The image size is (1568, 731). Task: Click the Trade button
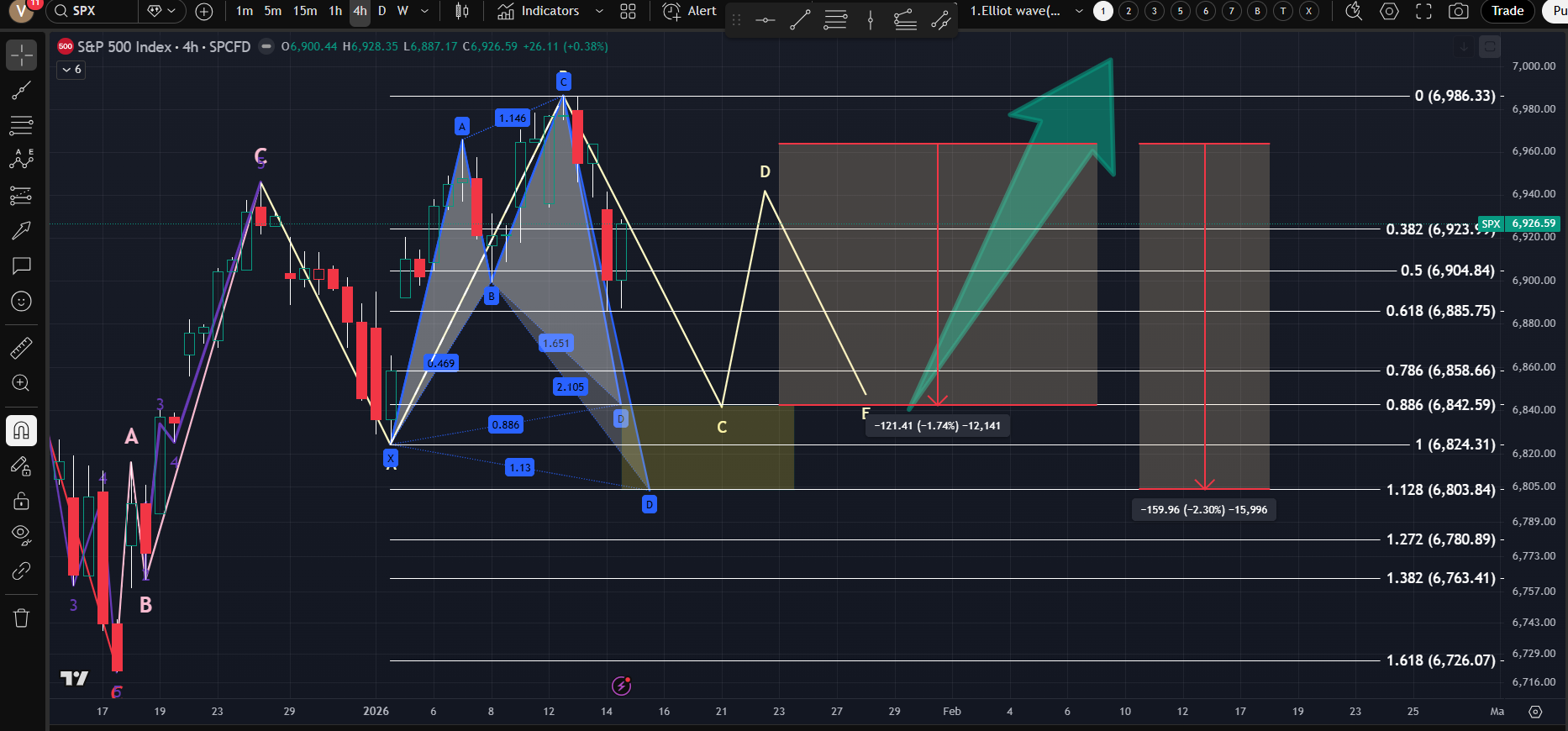pos(1507,11)
